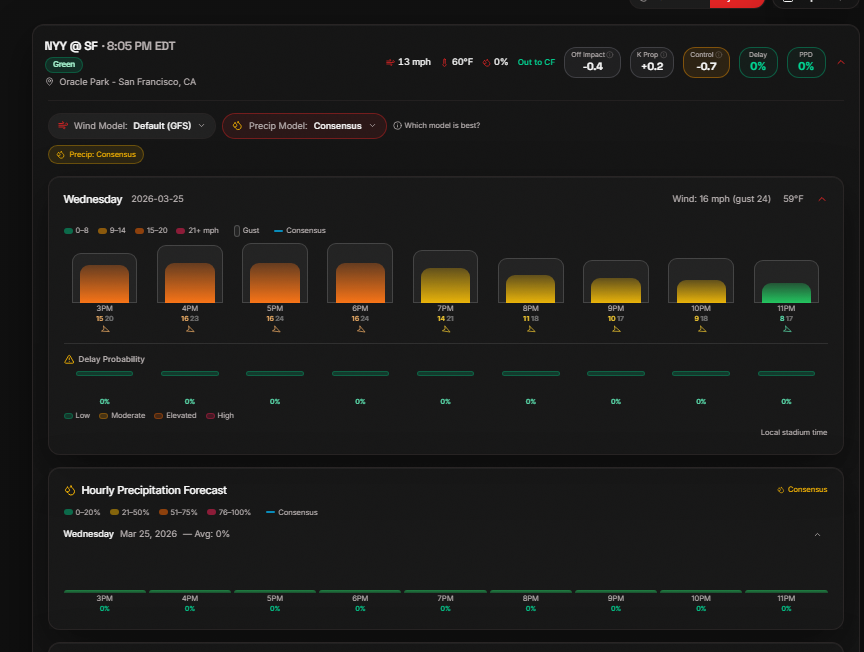This screenshot has height=652, width=864.
Task: Click the warning triangle icon beside Delay Probability
Action: coord(69,359)
